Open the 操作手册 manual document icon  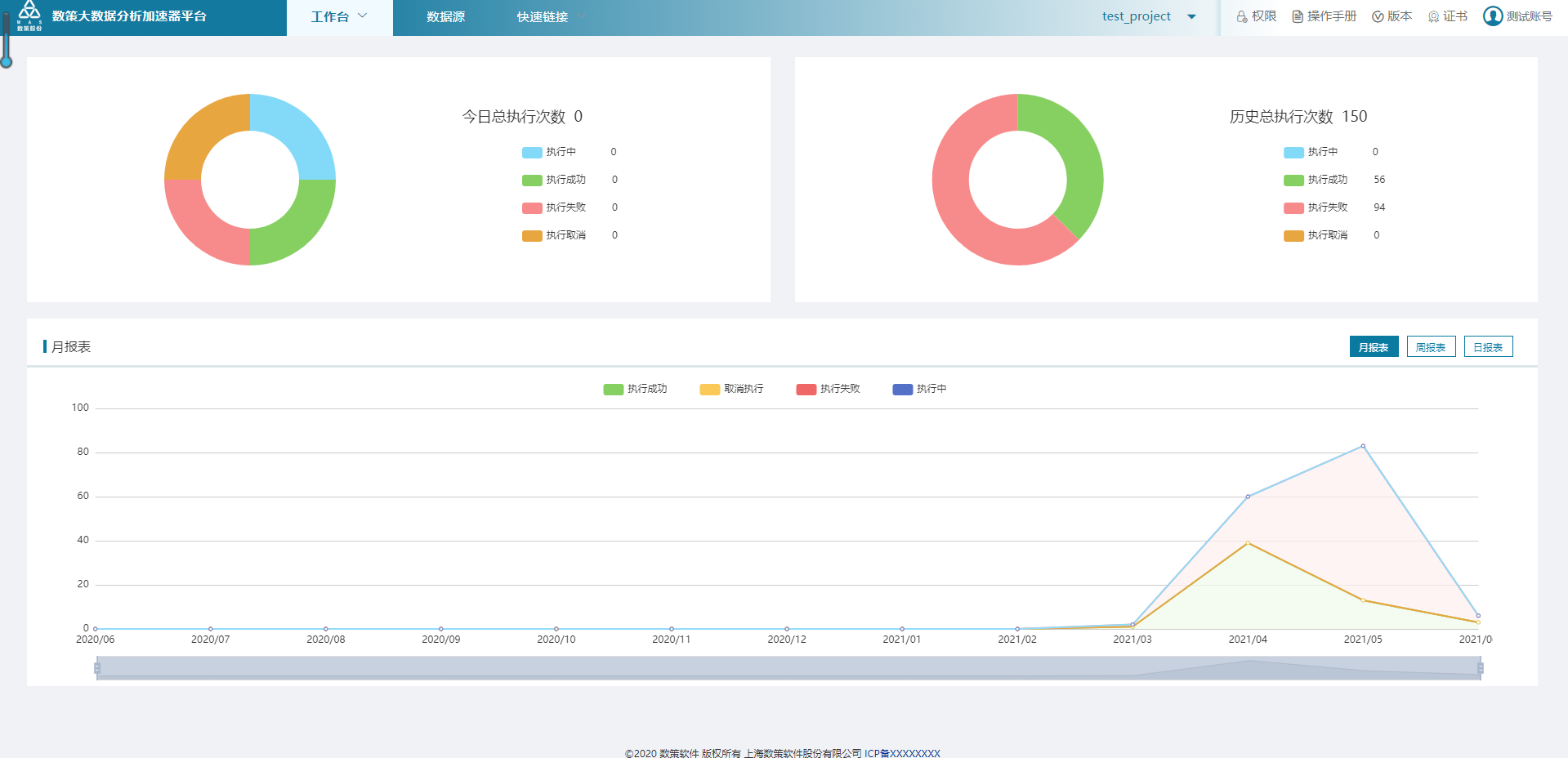(1298, 16)
